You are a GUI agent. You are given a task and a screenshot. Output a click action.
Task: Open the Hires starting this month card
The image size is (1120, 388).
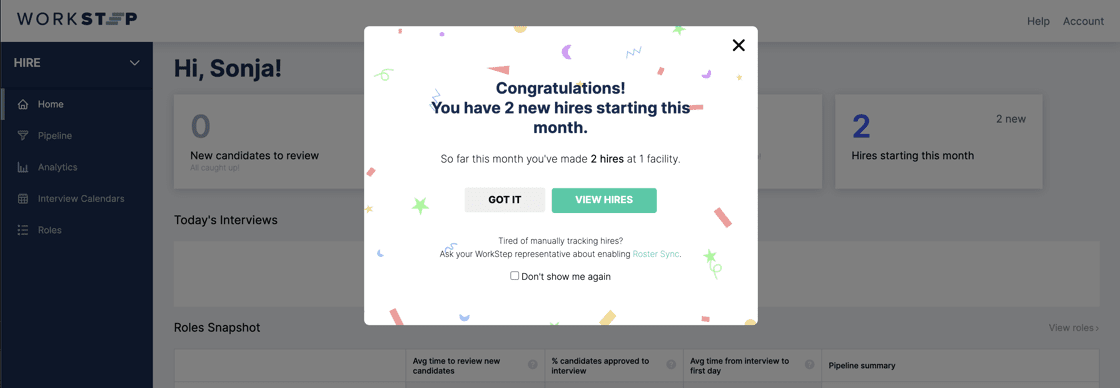pyautogui.click(x=939, y=141)
